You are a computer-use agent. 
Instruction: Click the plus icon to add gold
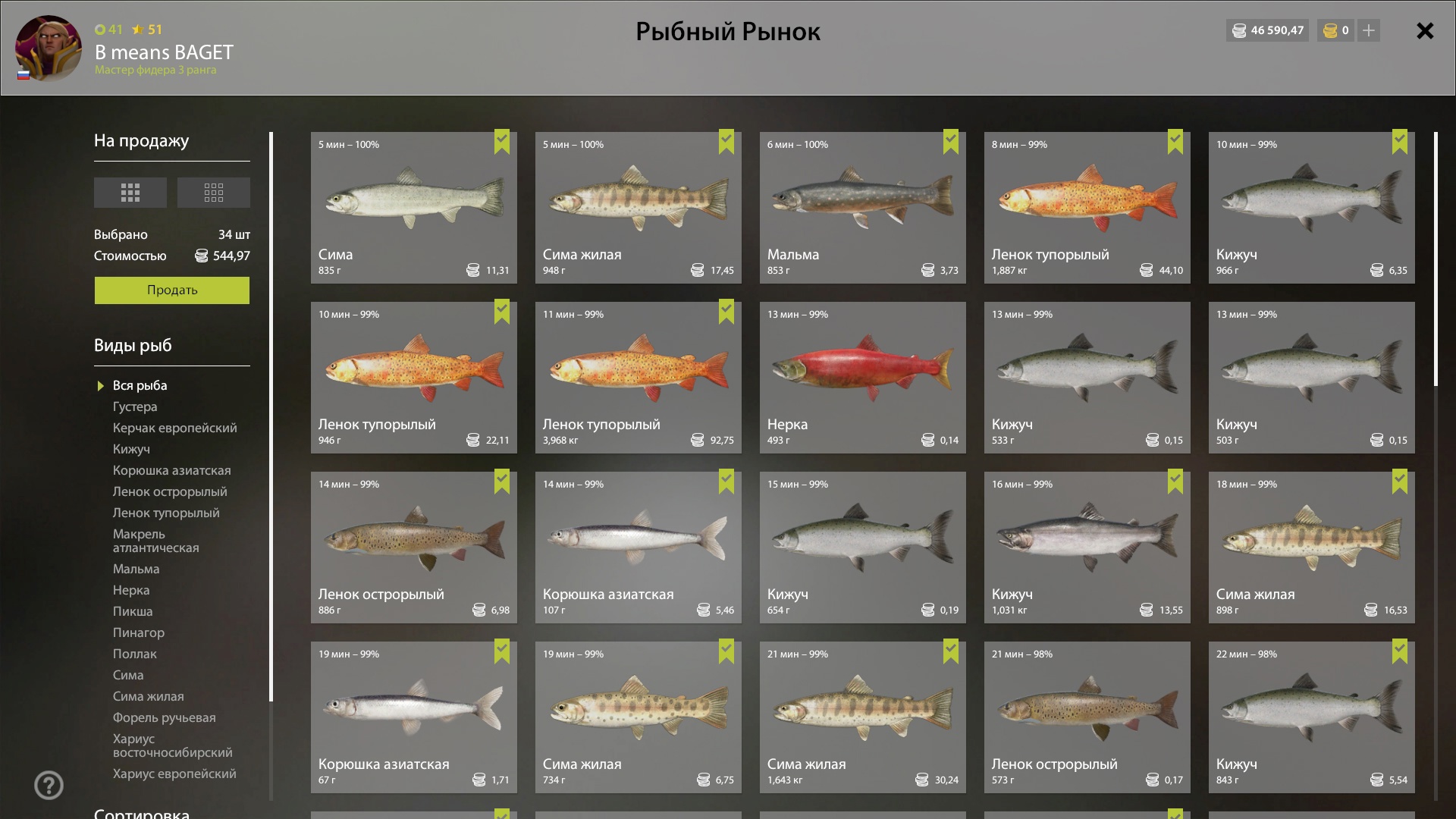1369,30
